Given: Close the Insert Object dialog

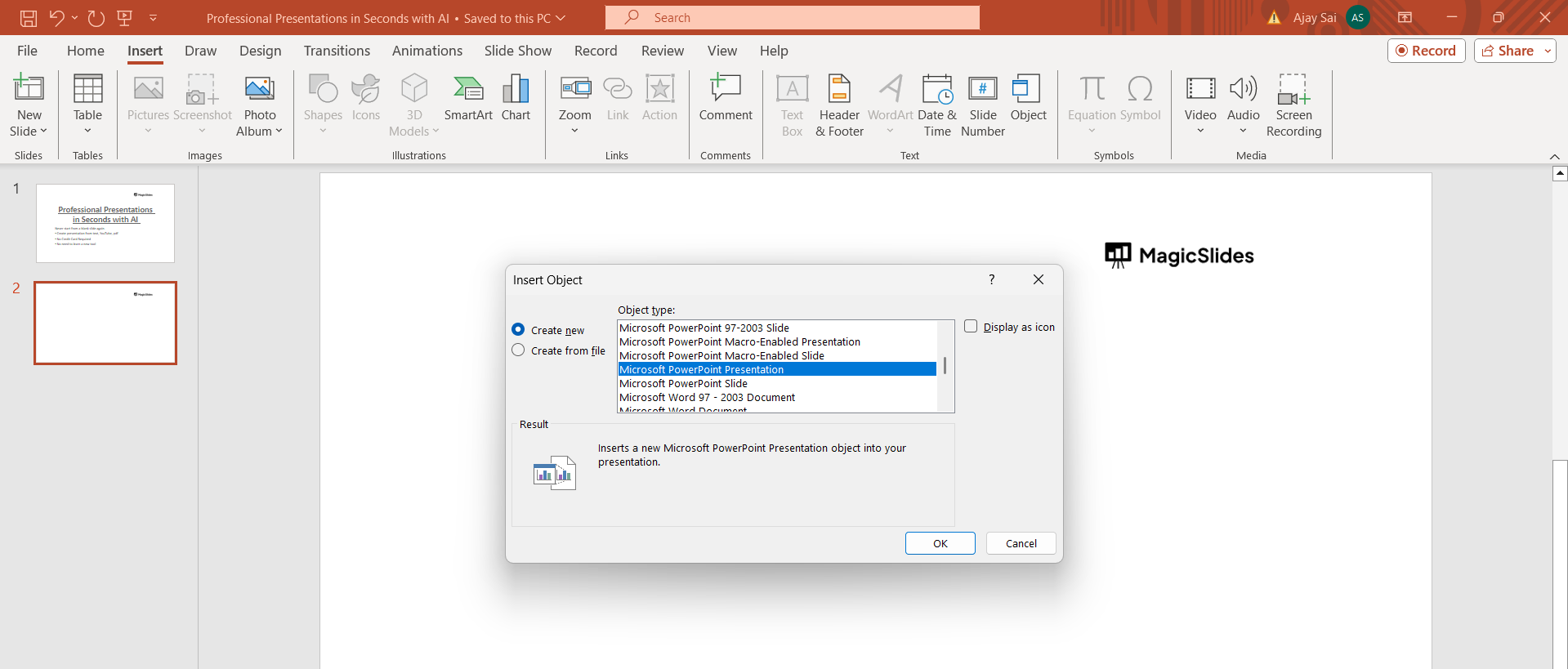Looking at the screenshot, I should pyautogui.click(x=1039, y=279).
